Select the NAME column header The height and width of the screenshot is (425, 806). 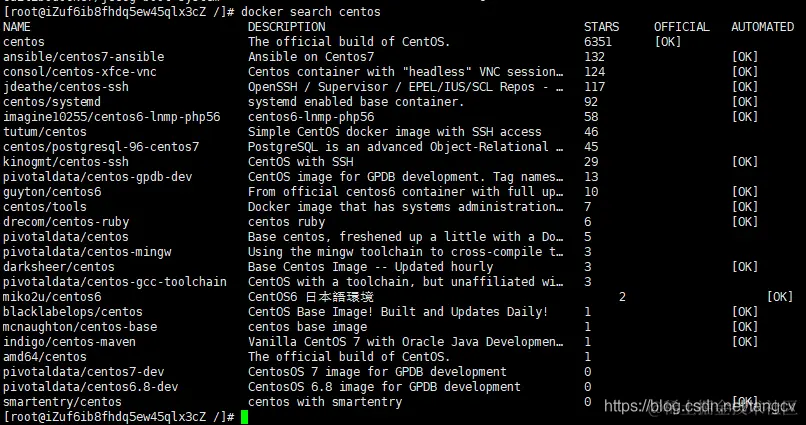pyautogui.click(x=17, y=27)
